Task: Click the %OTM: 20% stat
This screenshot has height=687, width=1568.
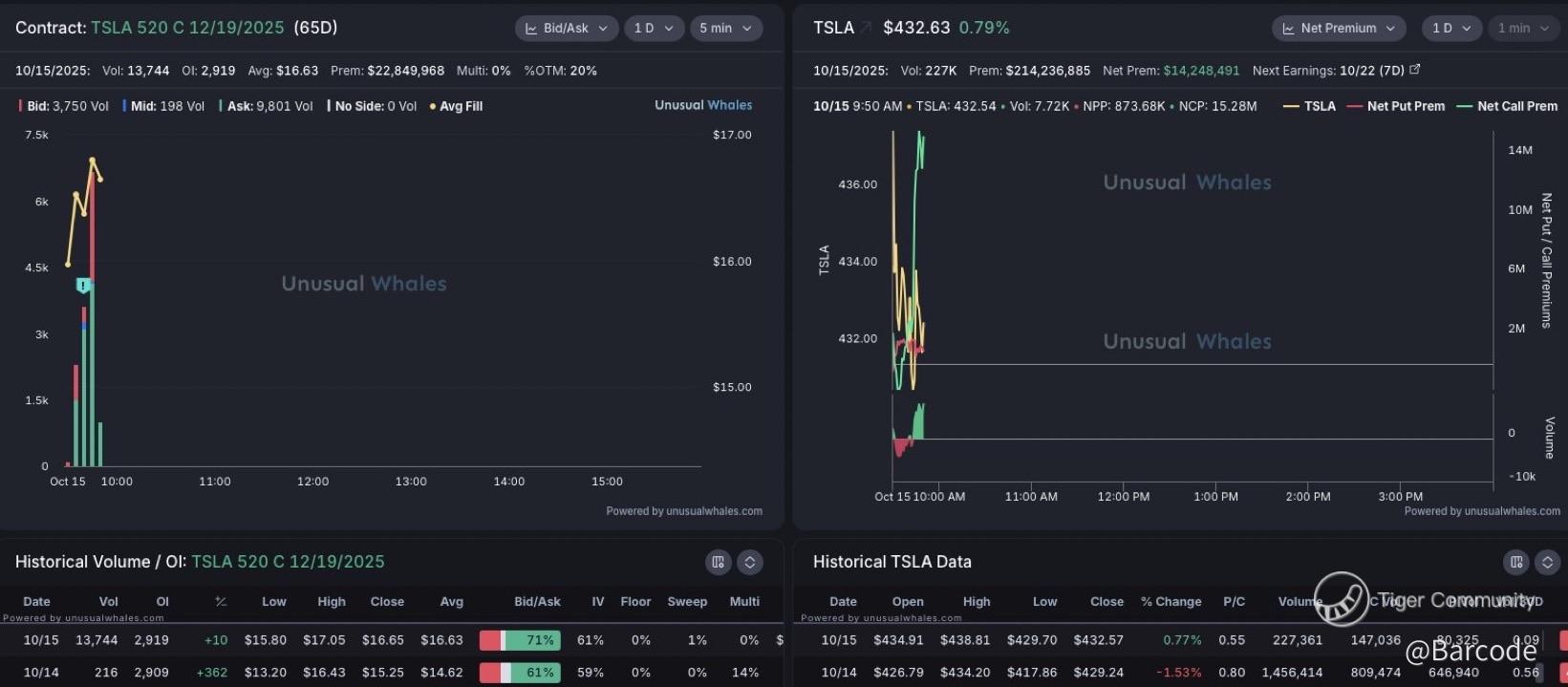Action: pyautogui.click(x=560, y=71)
